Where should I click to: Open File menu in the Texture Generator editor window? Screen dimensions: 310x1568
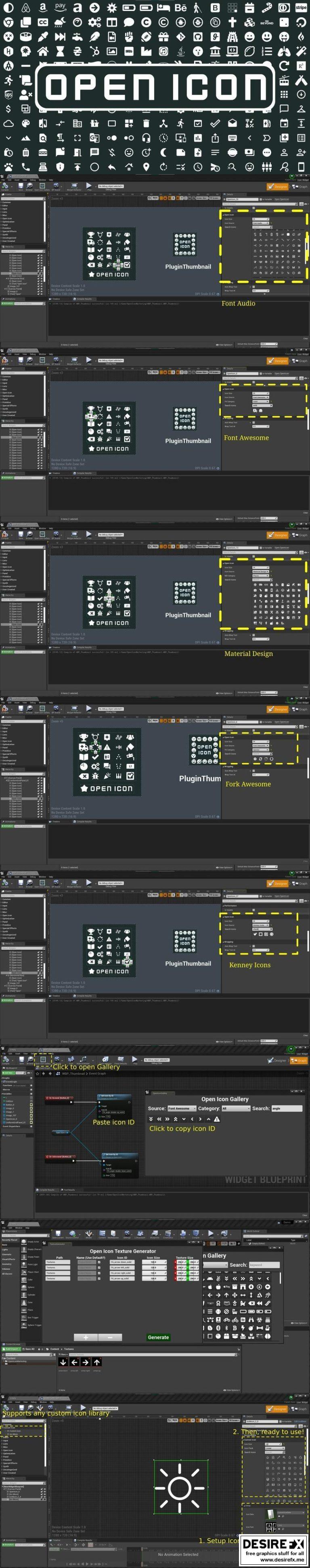(4, 1228)
